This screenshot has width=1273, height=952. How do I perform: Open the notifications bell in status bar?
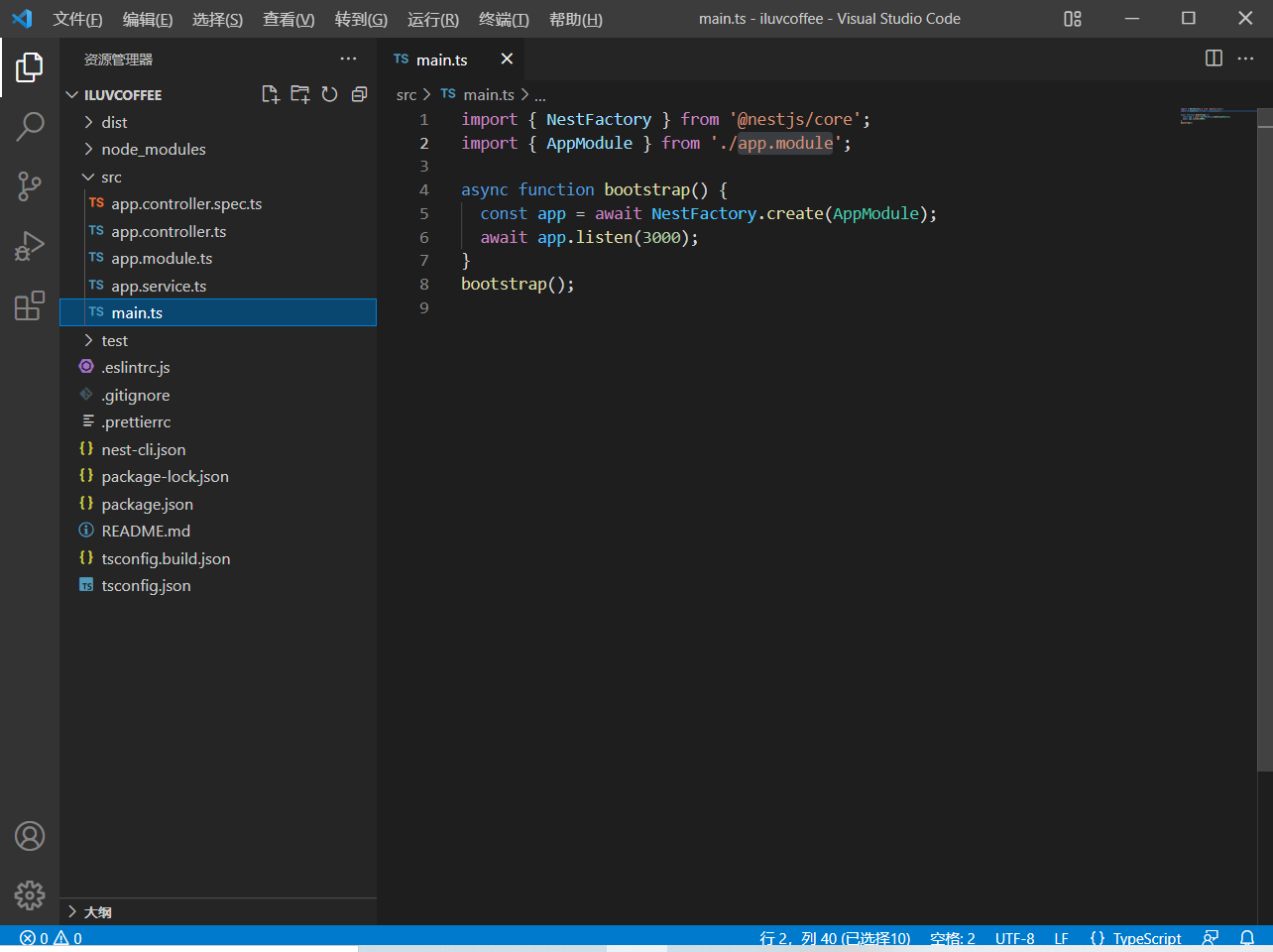pyautogui.click(x=1247, y=938)
